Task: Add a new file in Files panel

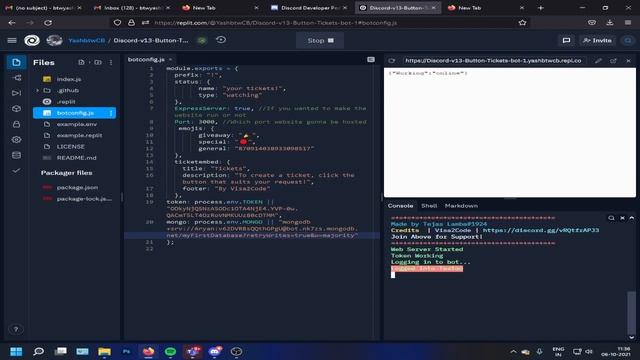Action: pyautogui.click(x=81, y=62)
